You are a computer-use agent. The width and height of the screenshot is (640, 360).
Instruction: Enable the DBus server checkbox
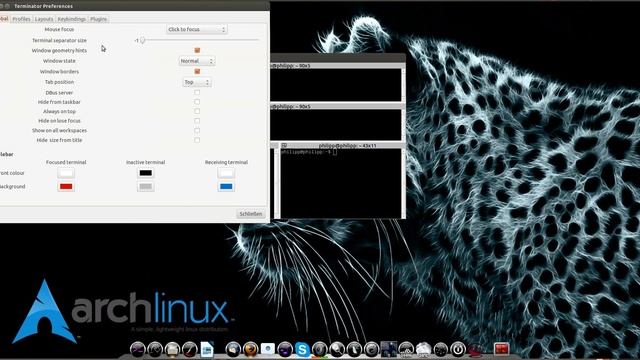(197, 93)
